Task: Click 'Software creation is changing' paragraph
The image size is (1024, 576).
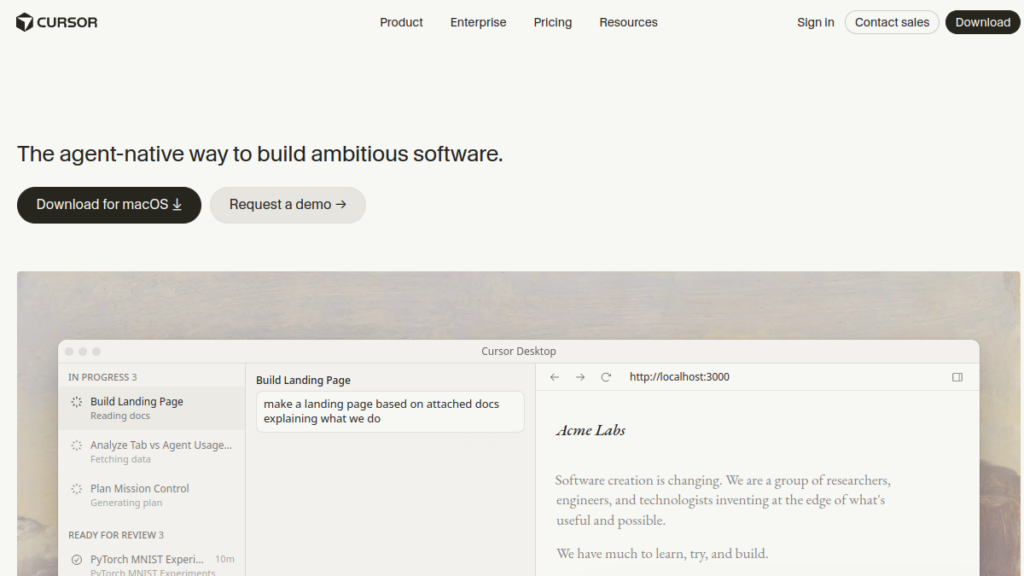Action: [x=723, y=500]
